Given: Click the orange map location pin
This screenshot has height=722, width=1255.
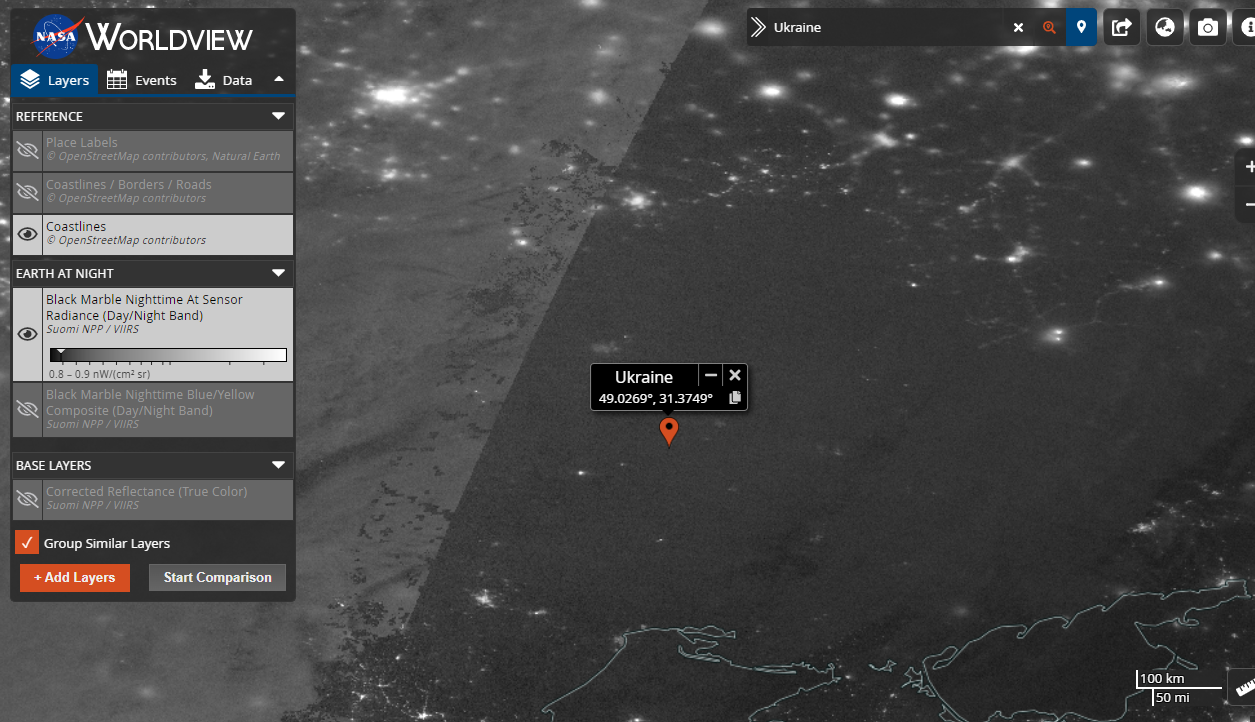Looking at the screenshot, I should pyautogui.click(x=669, y=431).
